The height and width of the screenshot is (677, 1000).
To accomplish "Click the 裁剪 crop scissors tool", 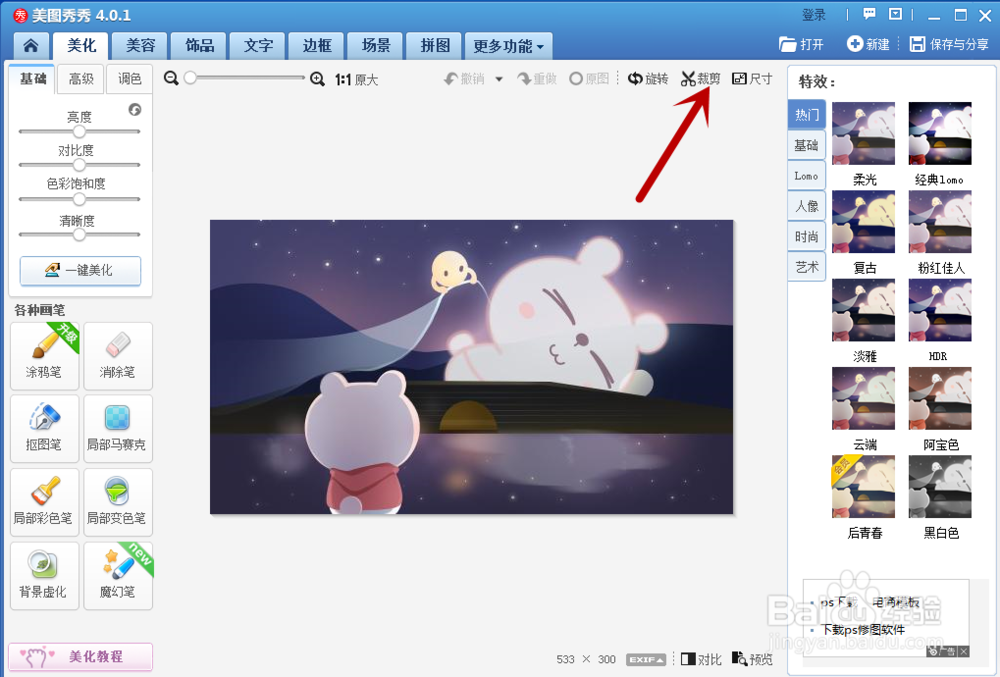I will (x=700, y=78).
